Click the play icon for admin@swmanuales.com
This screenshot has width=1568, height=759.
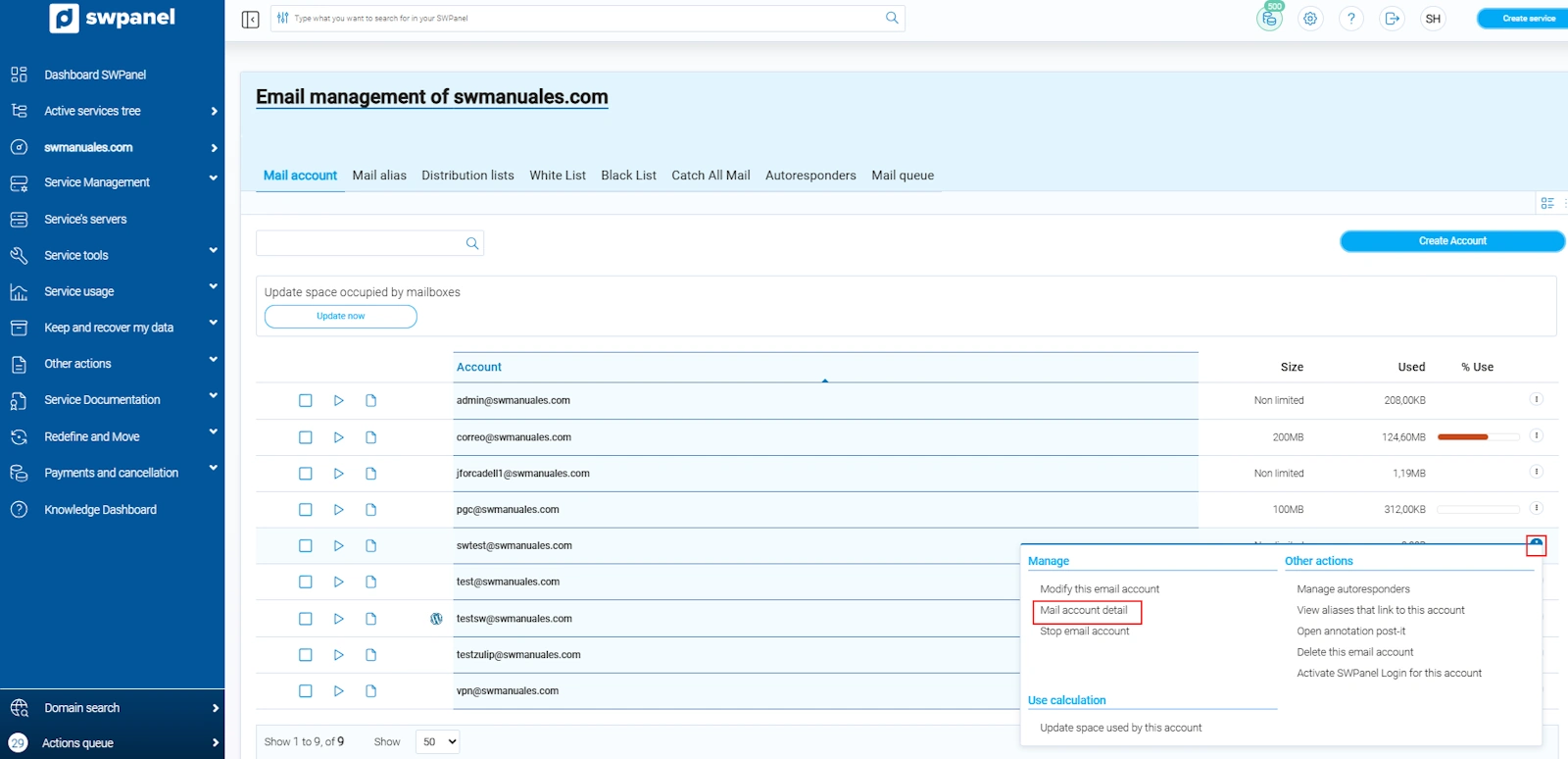tap(338, 401)
